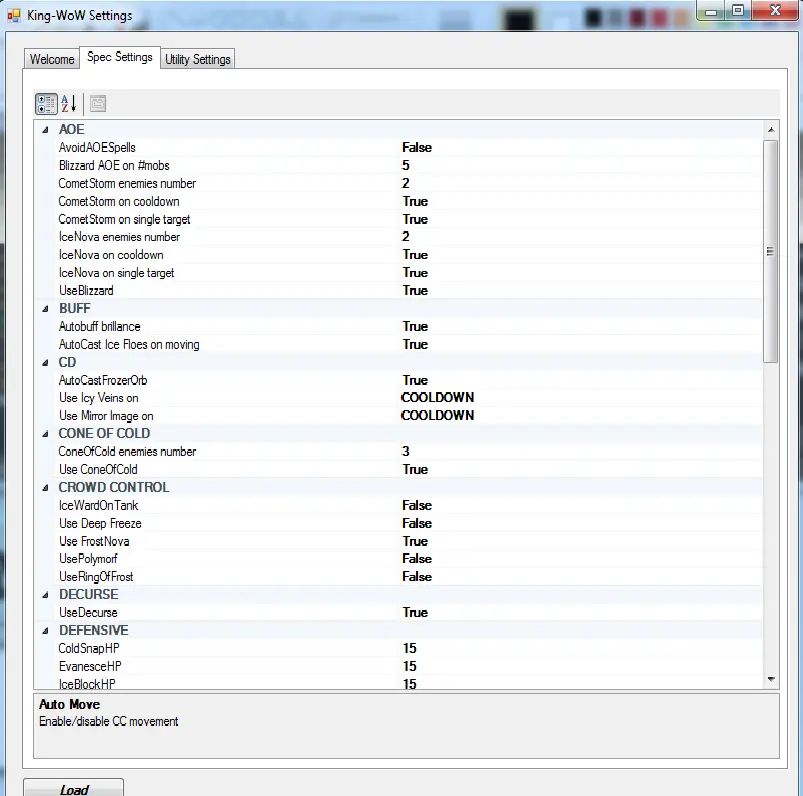The image size is (803, 796).
Task: Edit the ColdSnapHP value
Action: click(580, 648)
